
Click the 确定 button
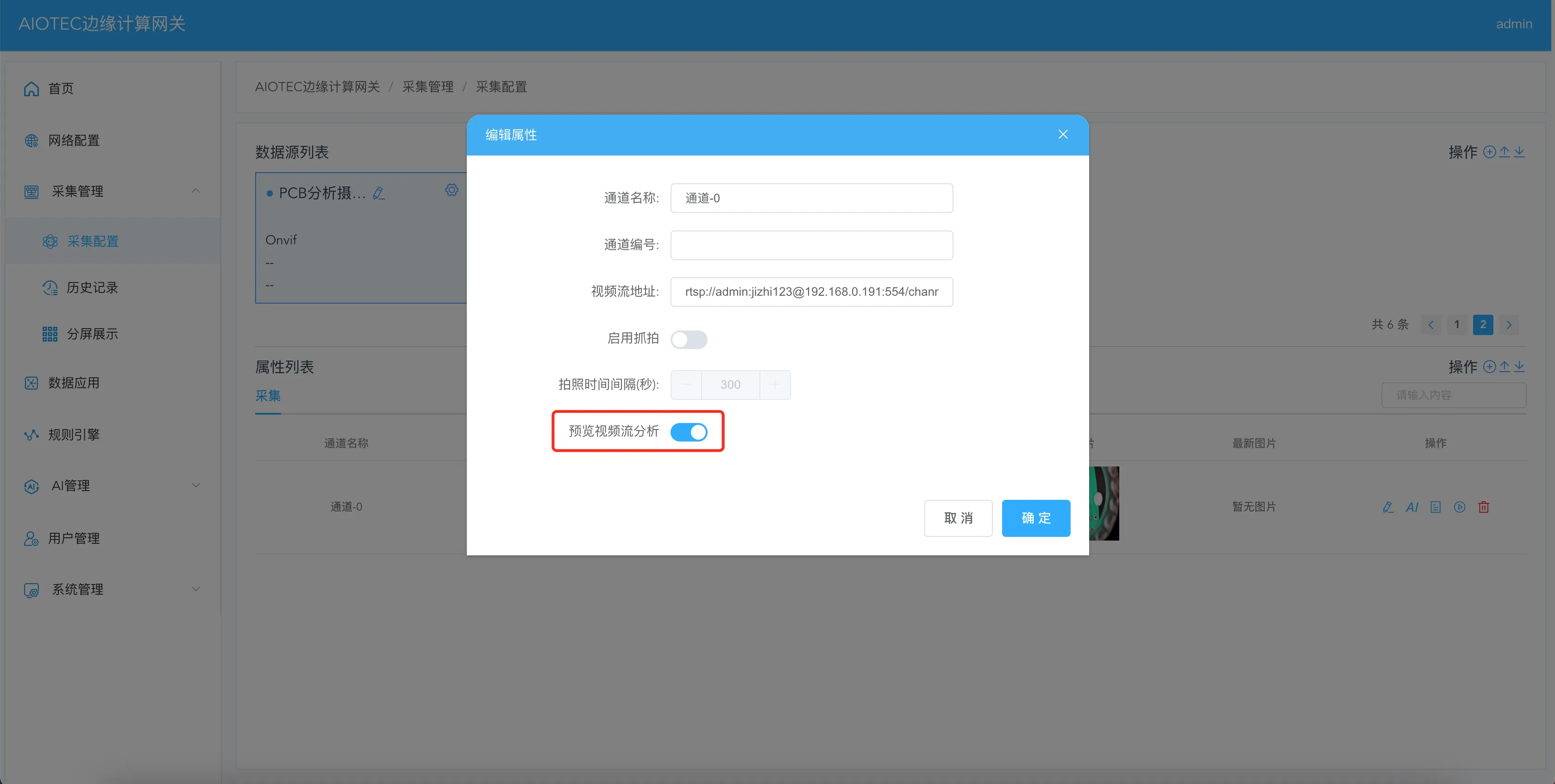(1035, 518)
